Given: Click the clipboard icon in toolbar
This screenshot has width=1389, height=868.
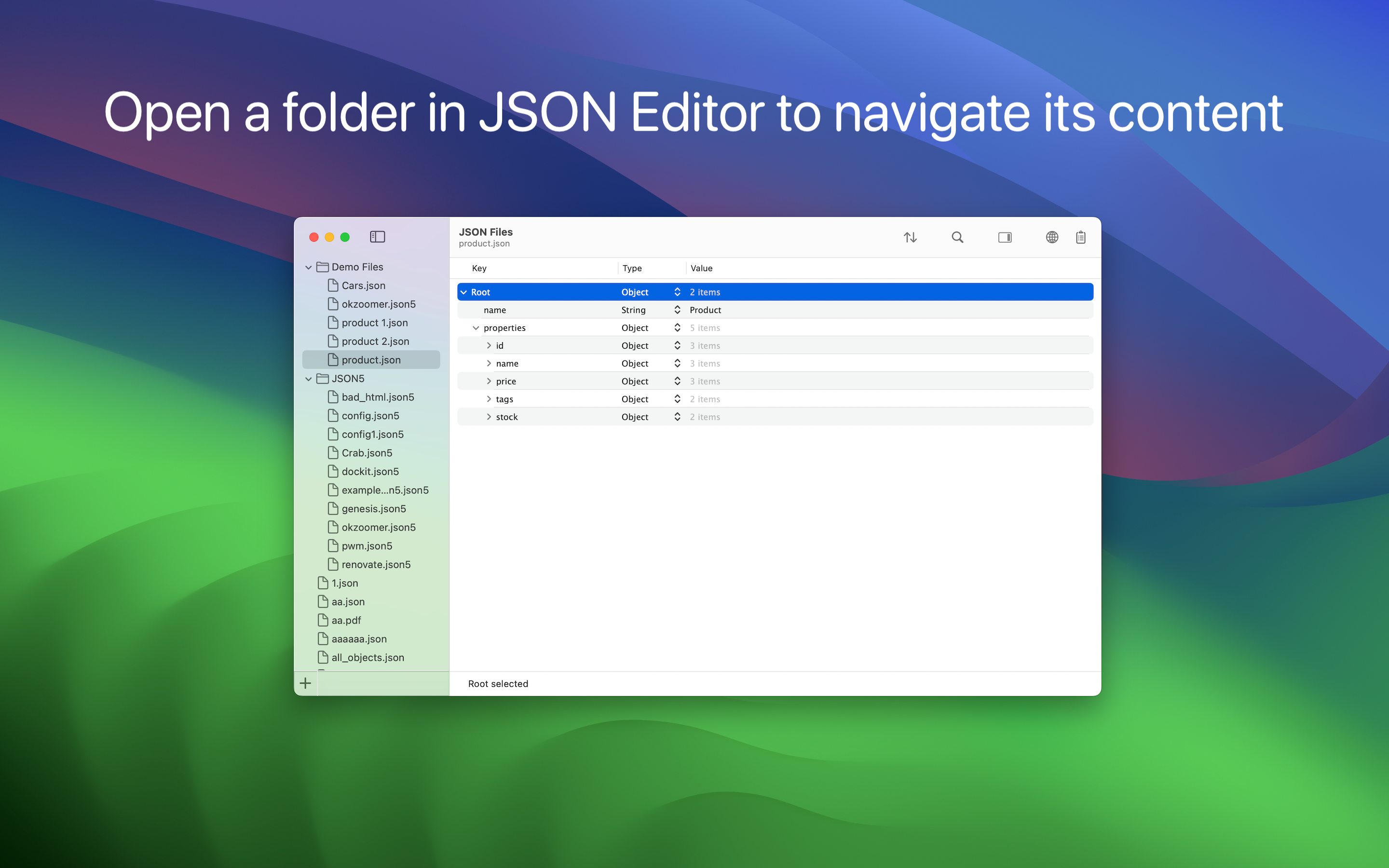Looking at the screenshot, I should [x=1080, y=237].
